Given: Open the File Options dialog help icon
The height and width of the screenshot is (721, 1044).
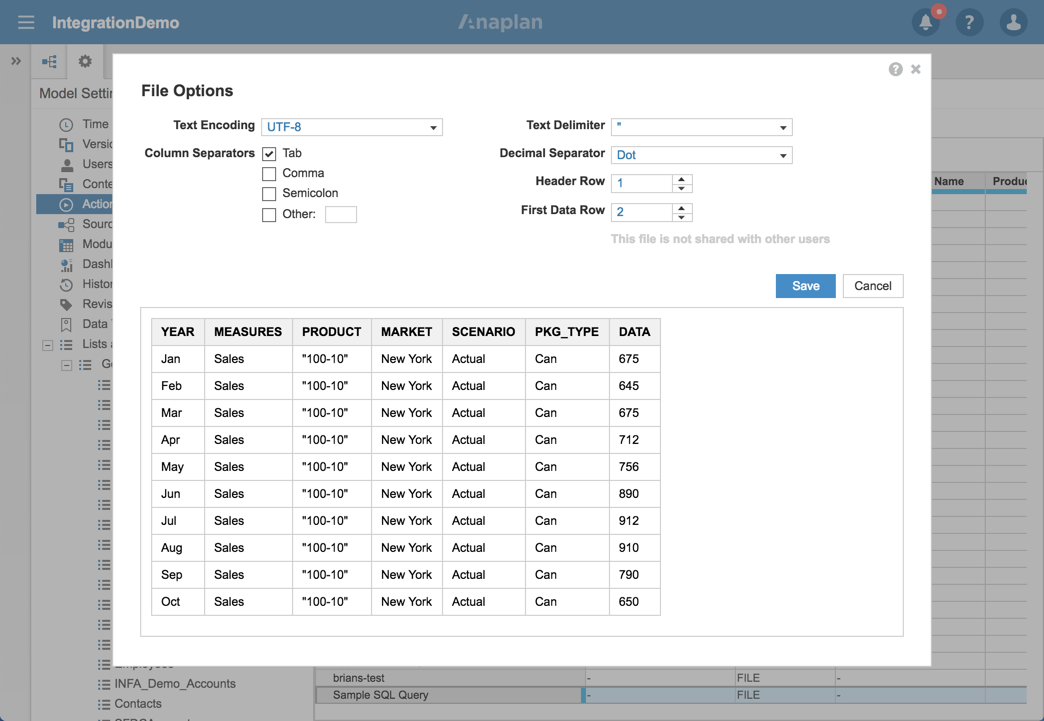Looking at the screenshot, I should click(896, 69).
